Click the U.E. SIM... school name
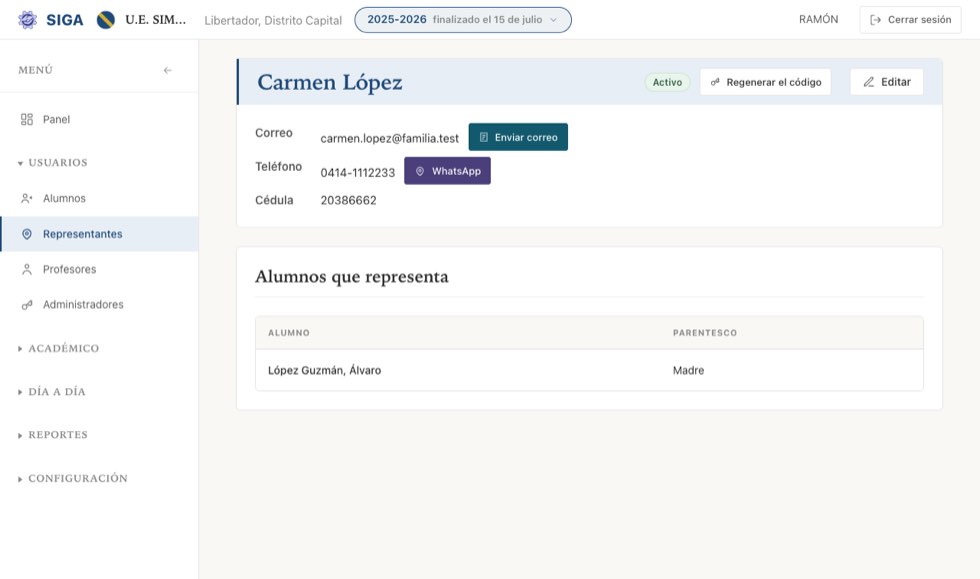This screenshot has height=579, width=980. point(156,20)
